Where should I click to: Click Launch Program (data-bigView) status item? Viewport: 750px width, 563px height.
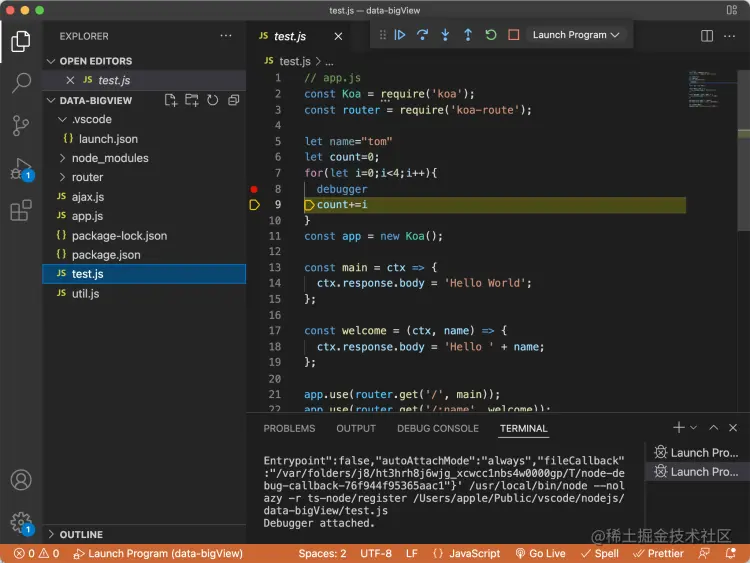(158, 553)
